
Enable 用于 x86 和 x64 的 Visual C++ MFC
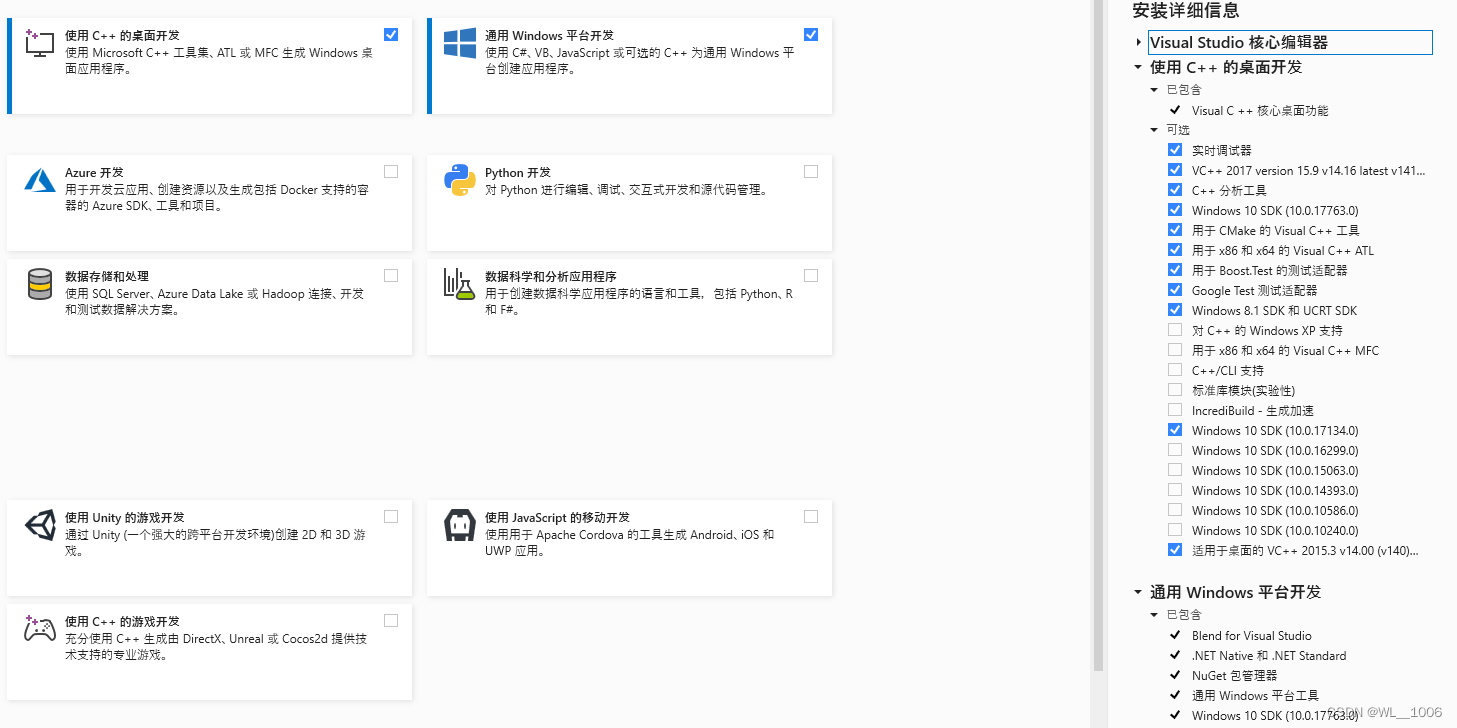(1175, 349)
